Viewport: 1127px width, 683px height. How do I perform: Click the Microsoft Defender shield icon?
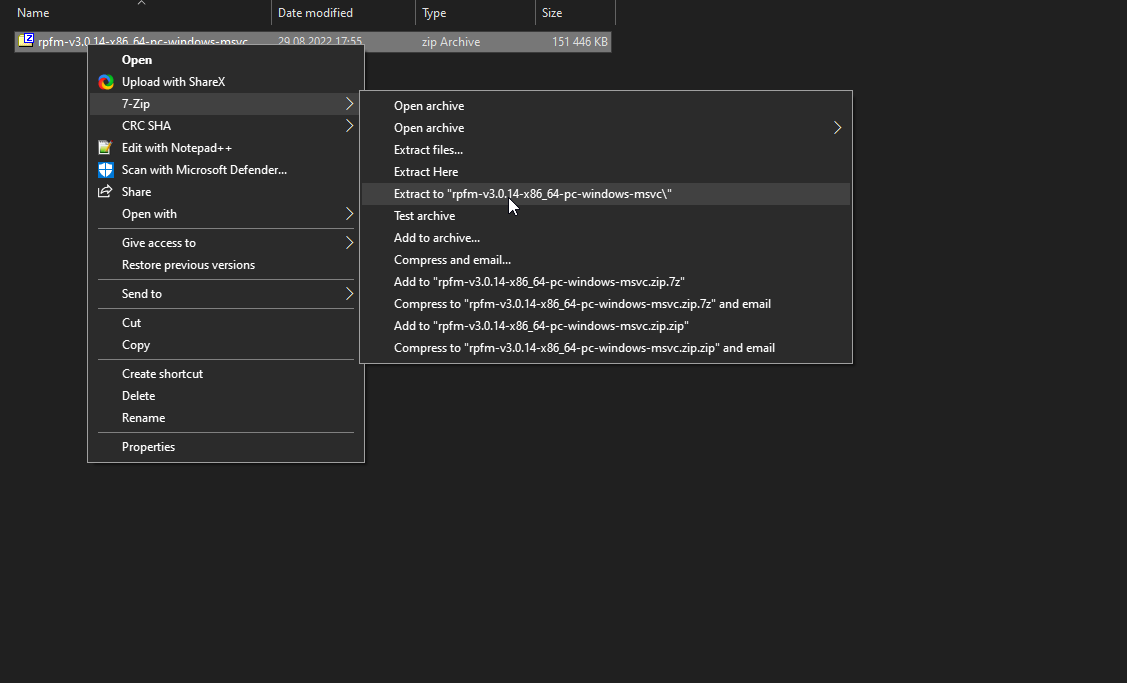[x=106, y=170]
